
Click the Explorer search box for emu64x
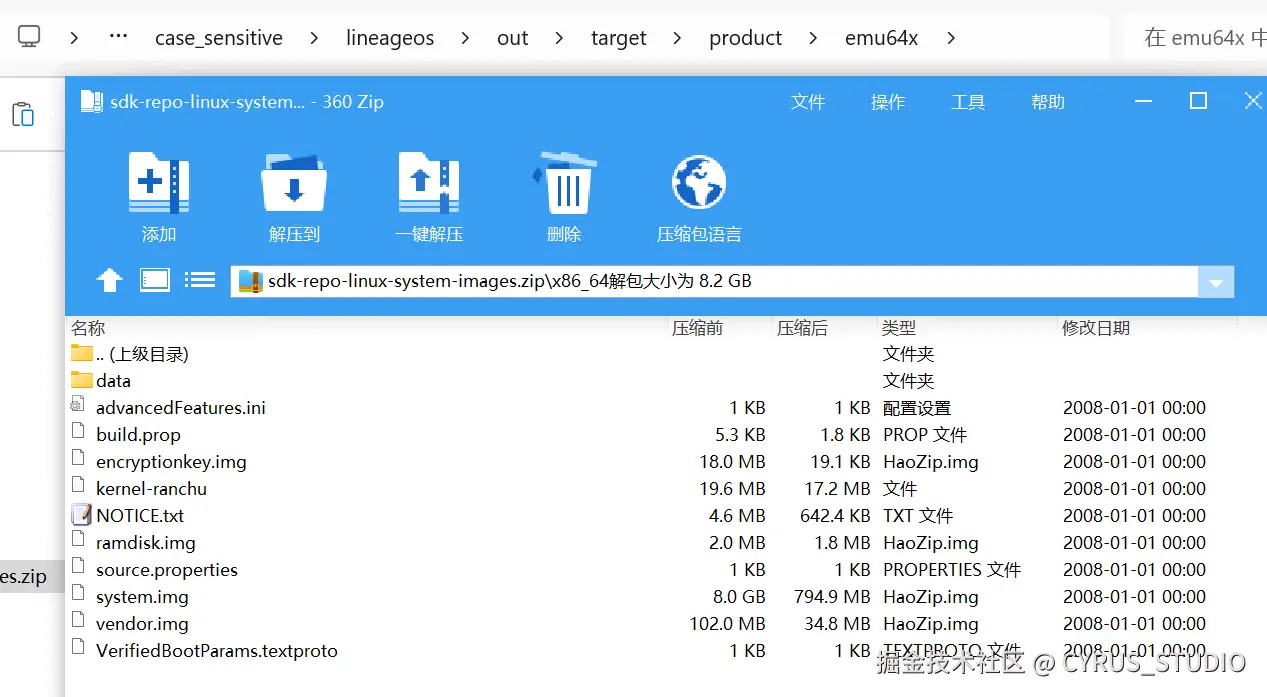coord(1196,38)
